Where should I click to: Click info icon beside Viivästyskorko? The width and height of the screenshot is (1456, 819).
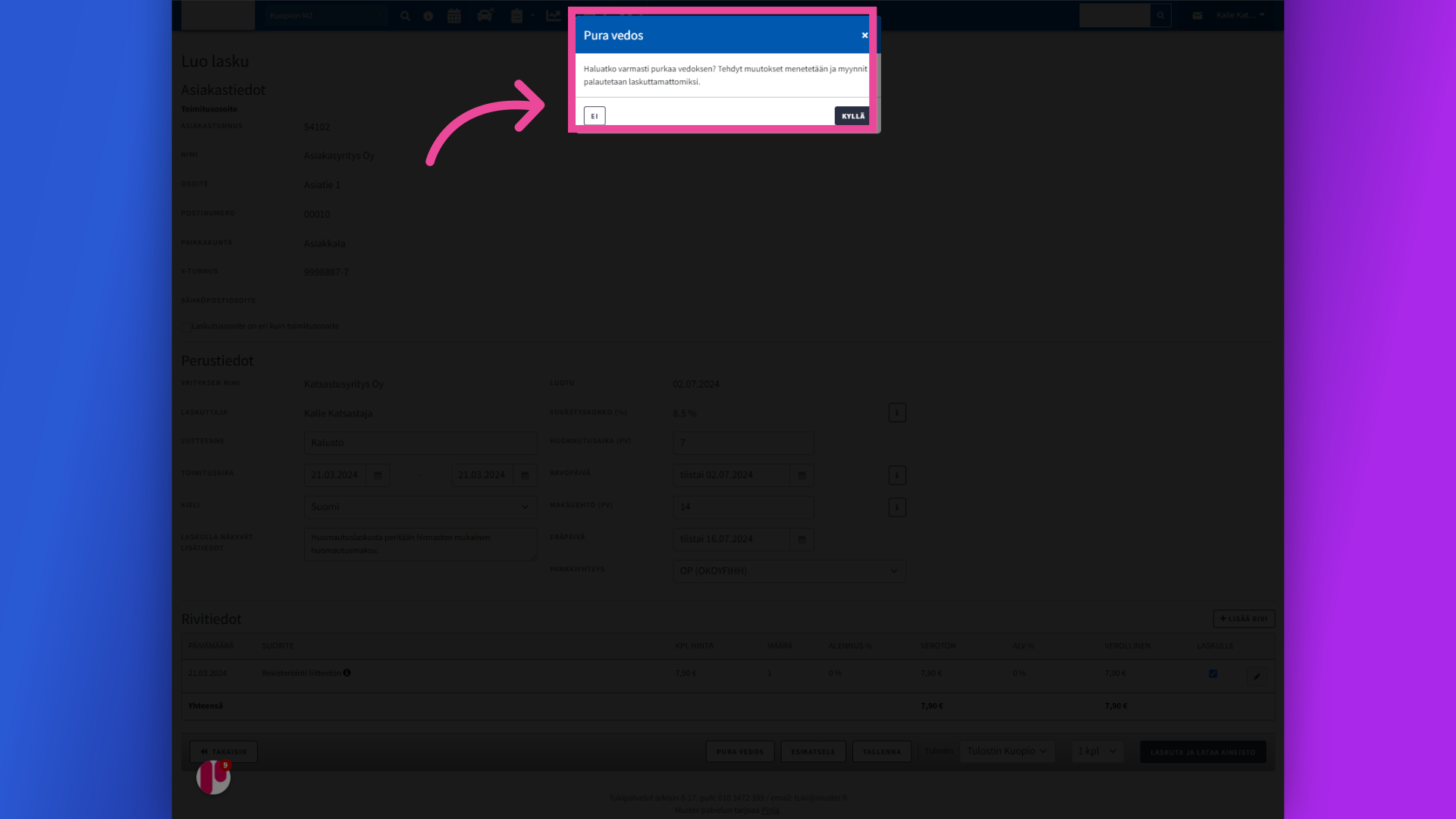(897, 413)
